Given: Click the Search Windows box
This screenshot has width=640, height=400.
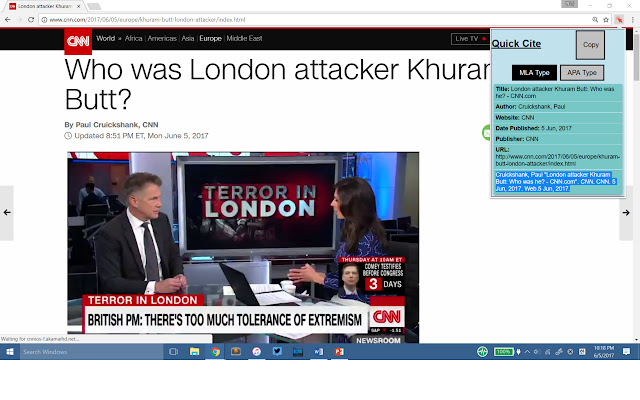Looking at the screenshot, I should 91,352.
